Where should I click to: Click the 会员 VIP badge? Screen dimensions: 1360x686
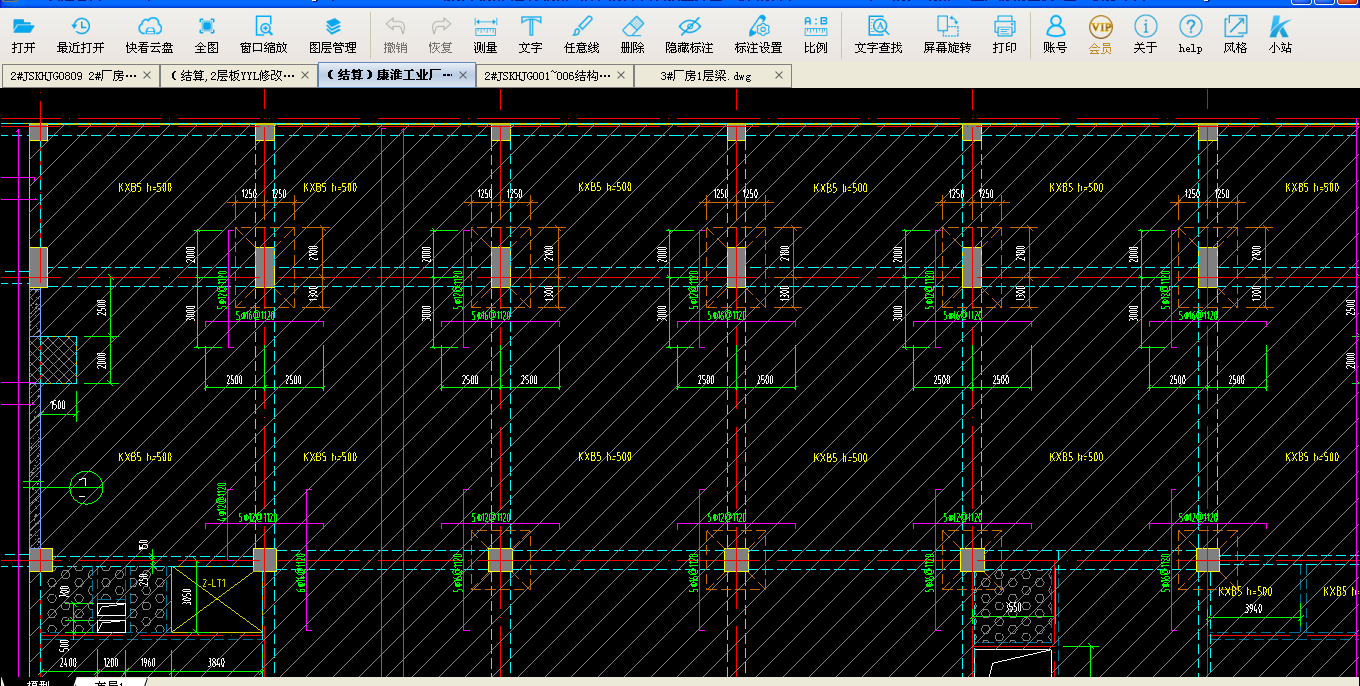[x=1100, y=26]
